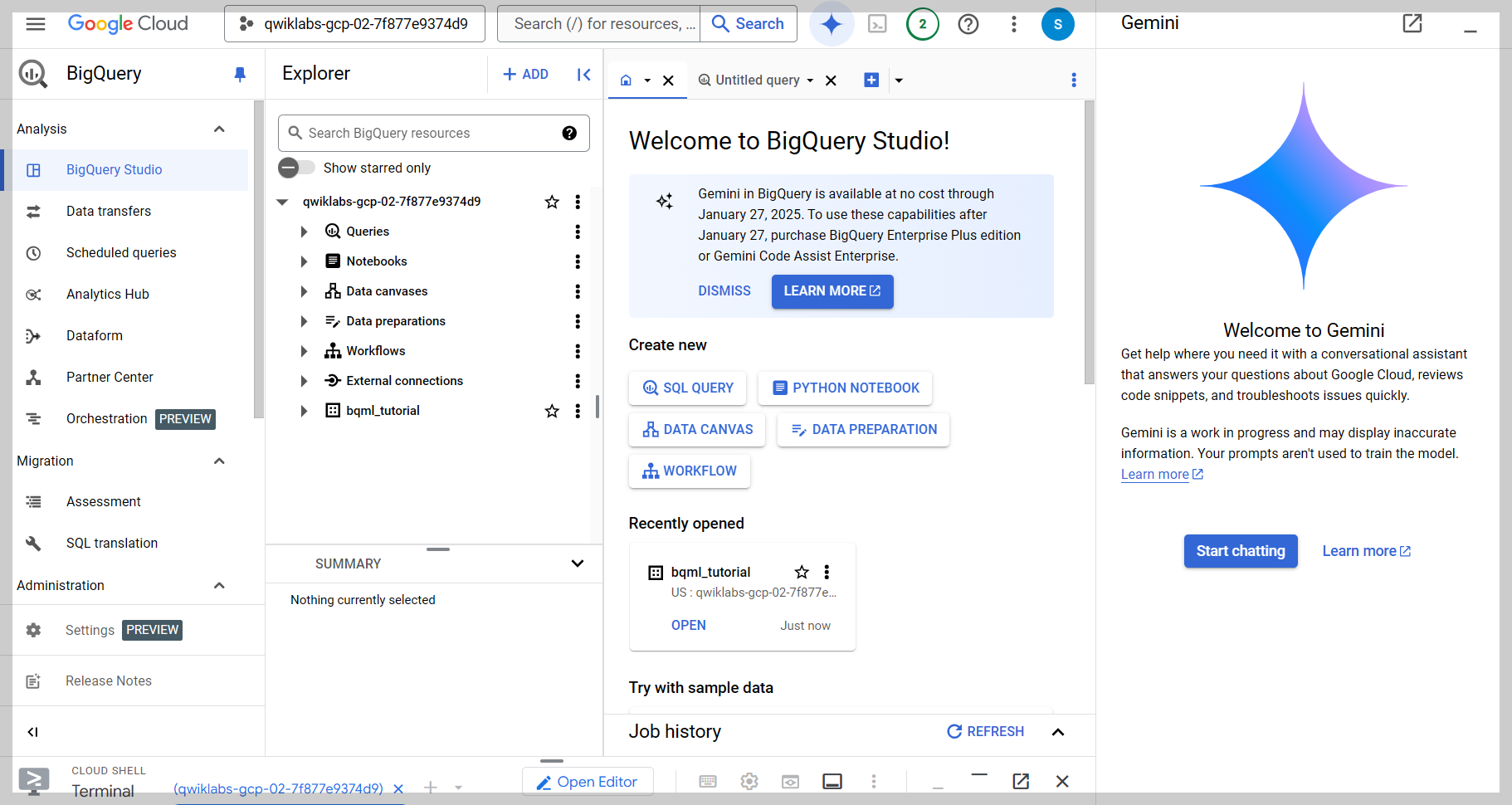
Task: Pin BigQuery in the navigation menu
Action: [240, 74]
